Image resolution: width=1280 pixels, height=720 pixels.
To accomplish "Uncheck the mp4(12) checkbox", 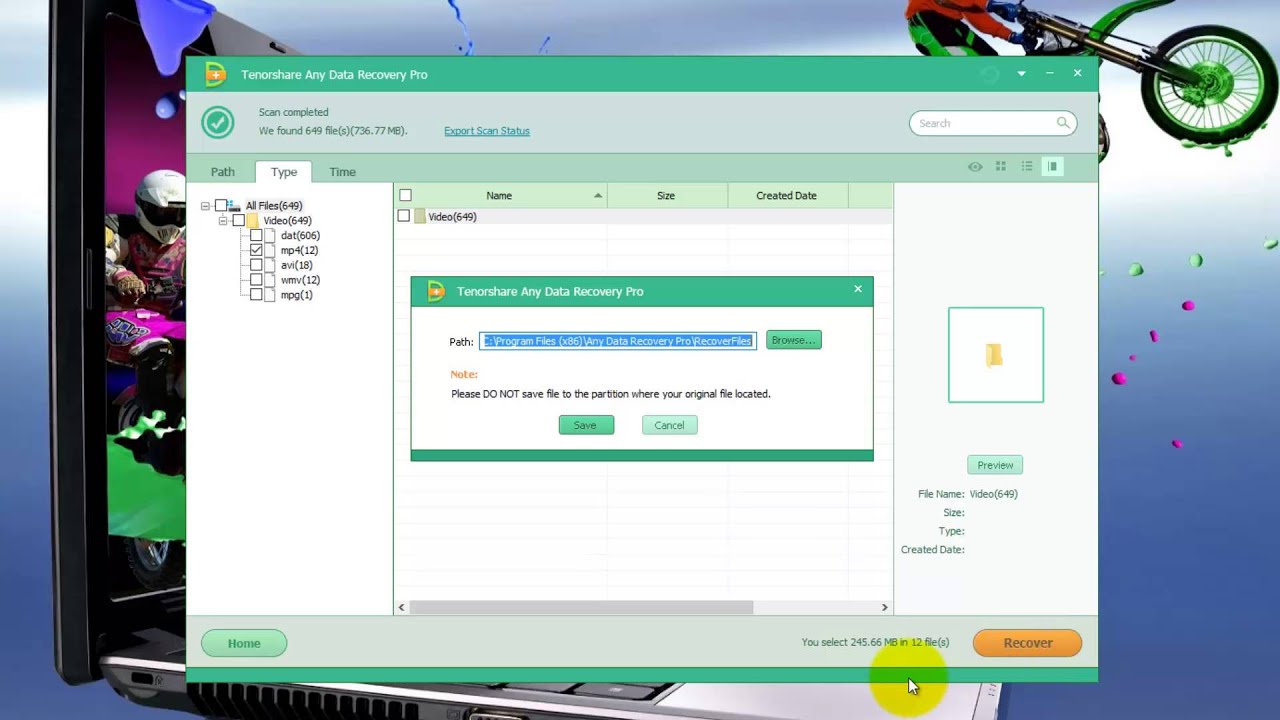I will [256, 250].
